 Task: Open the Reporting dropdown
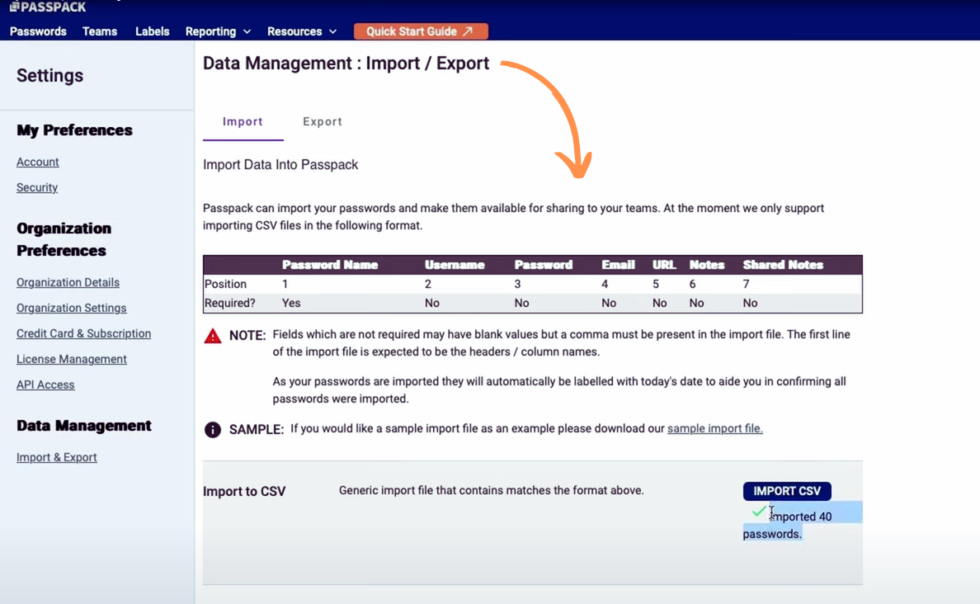[217, 31]
